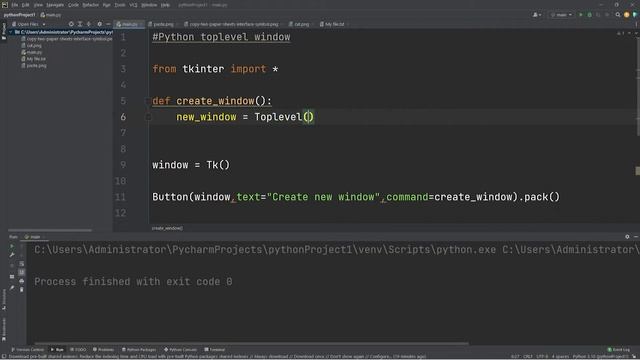Open the Python Console tool window
The width and height of the screenshot is (640, 360).
click(180, 350)
